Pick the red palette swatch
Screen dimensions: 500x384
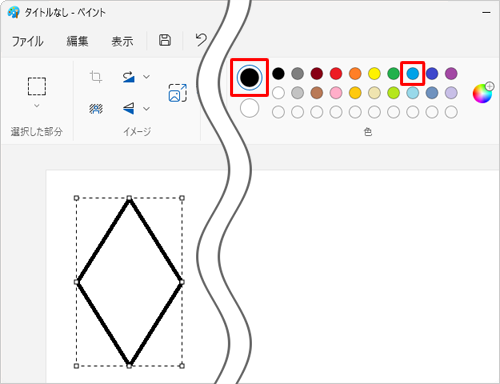336,73
